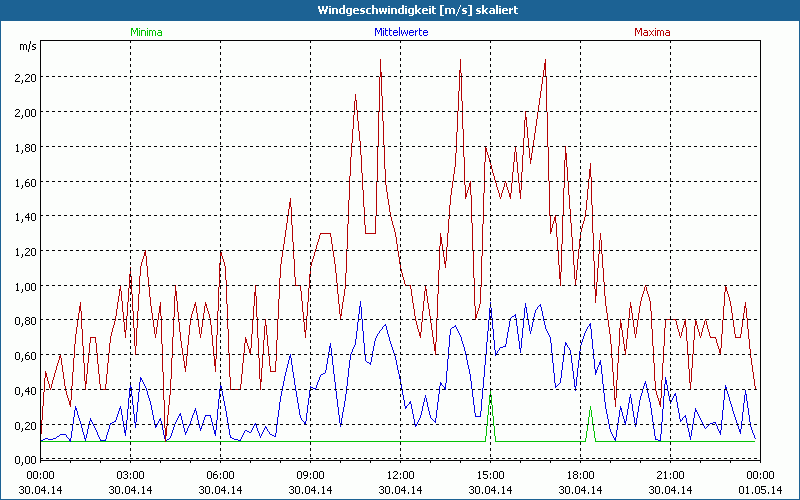Click the 01.05.14 date label

(759, 489)
